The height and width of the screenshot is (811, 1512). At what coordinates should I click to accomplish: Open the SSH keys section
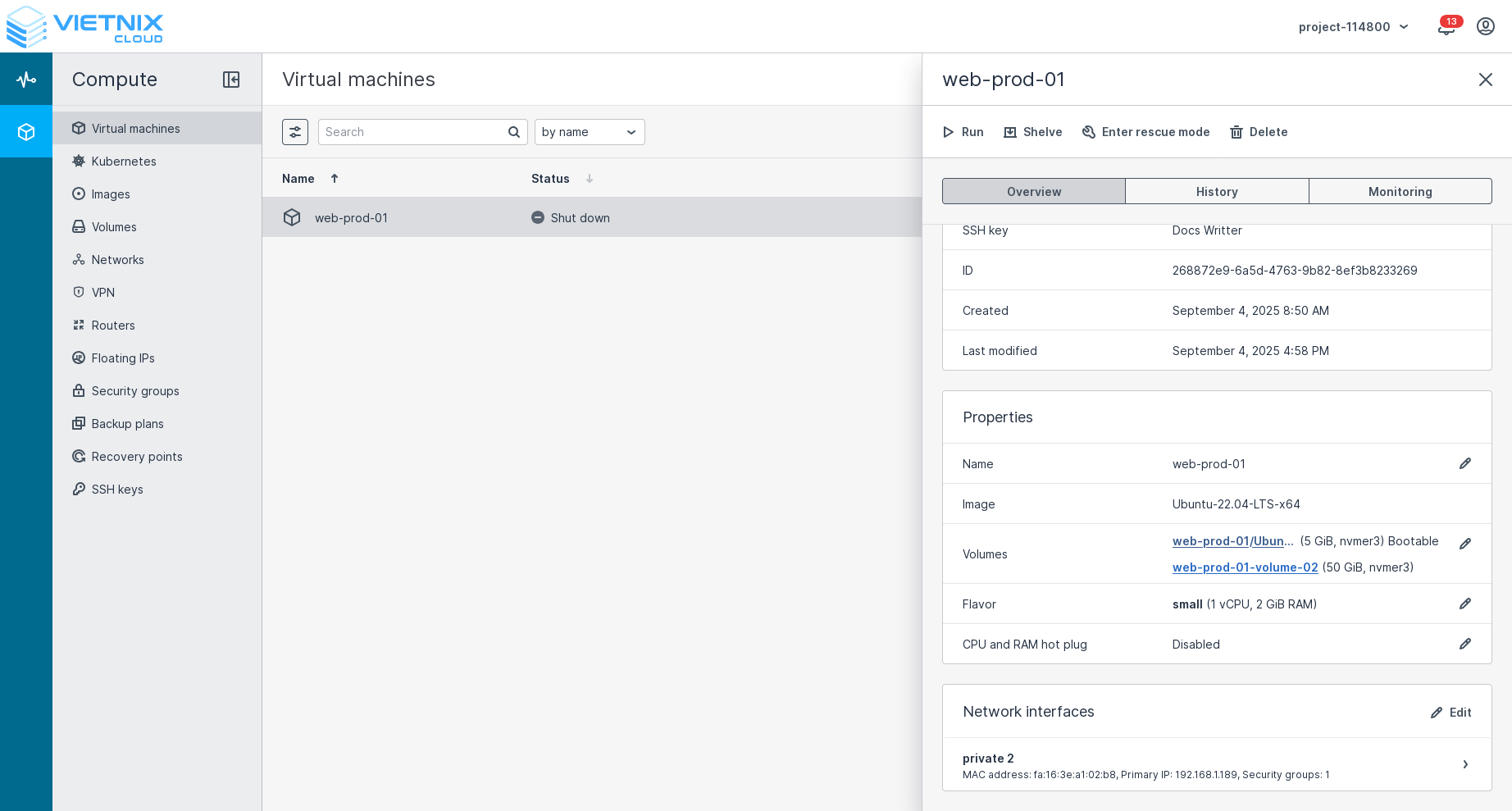pos(116,490)
